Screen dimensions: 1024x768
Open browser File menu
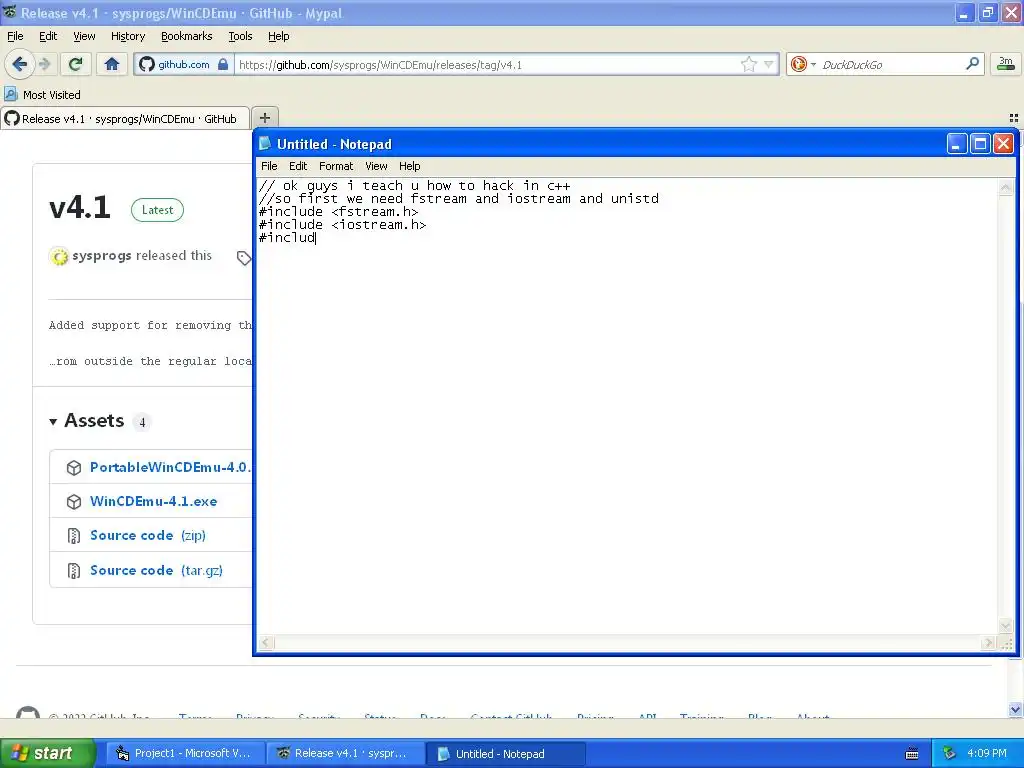15,36
